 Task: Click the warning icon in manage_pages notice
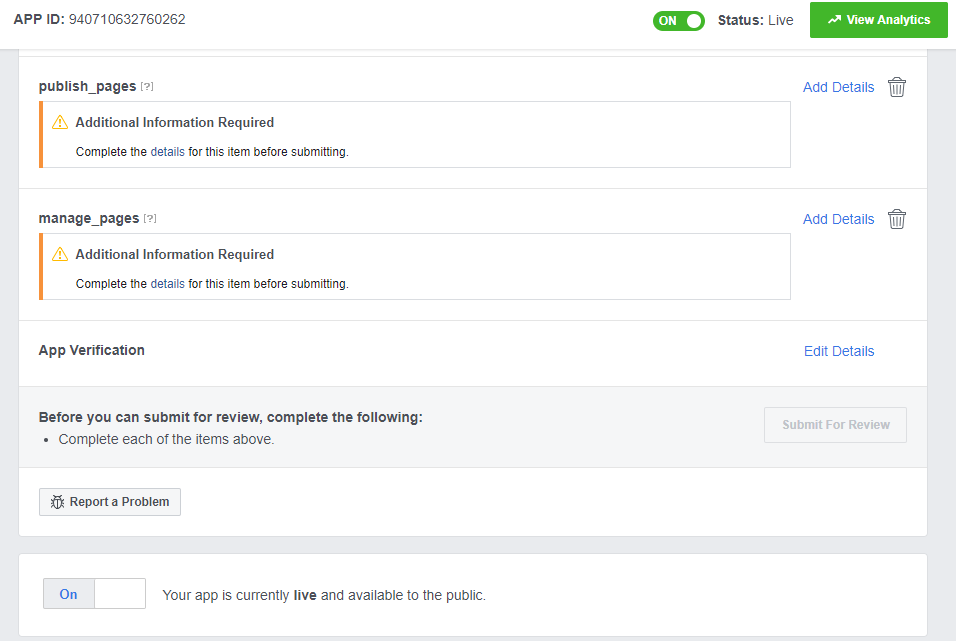pos(60,254)
